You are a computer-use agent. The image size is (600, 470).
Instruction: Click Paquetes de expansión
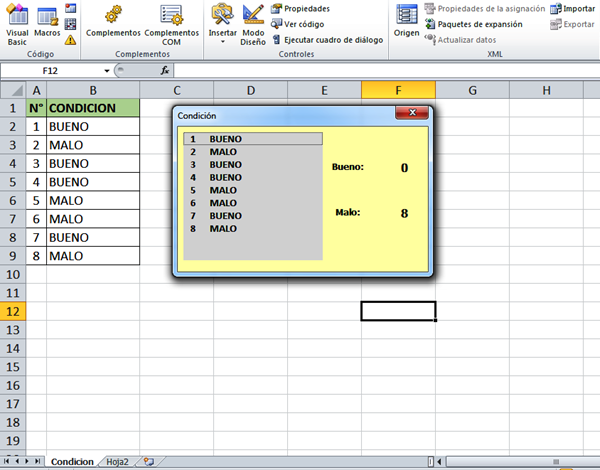point(474,24)
